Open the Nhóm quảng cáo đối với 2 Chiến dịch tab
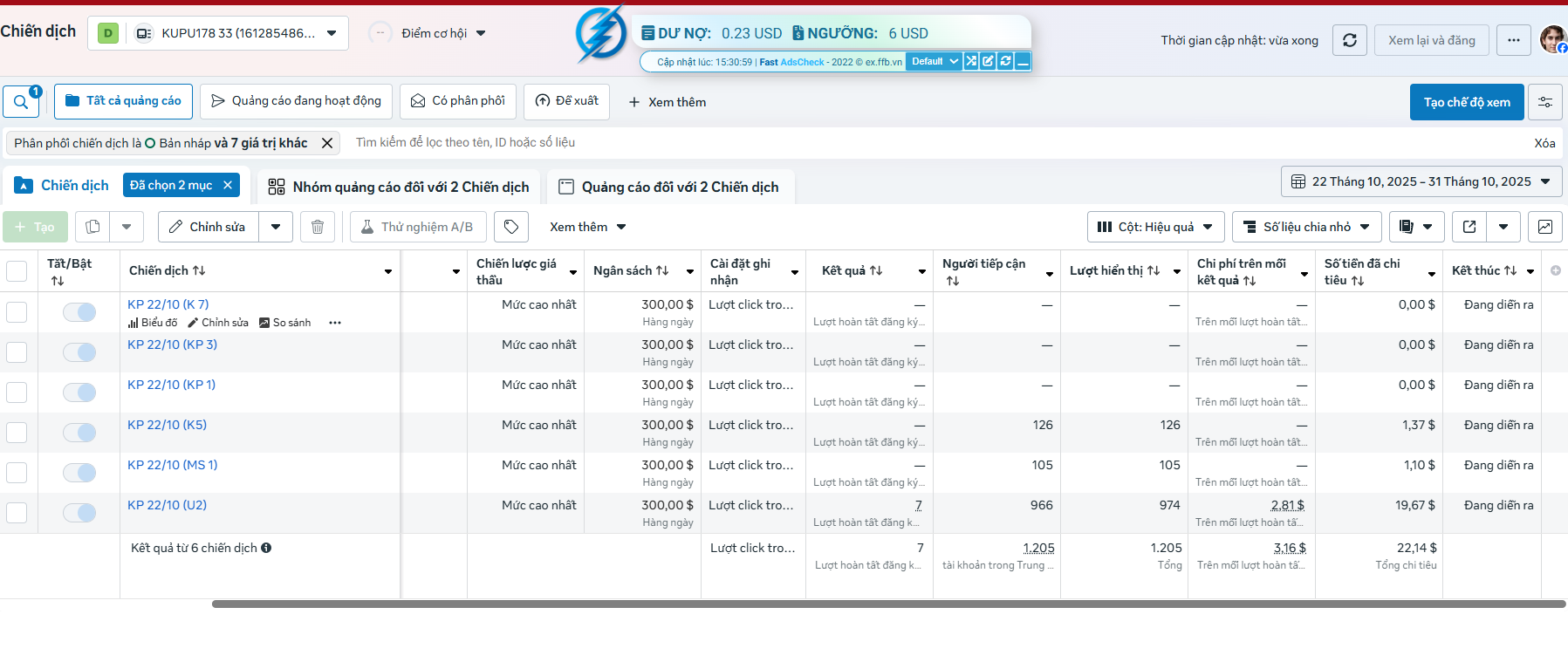 pyautogui.click(x=399, y=187)
